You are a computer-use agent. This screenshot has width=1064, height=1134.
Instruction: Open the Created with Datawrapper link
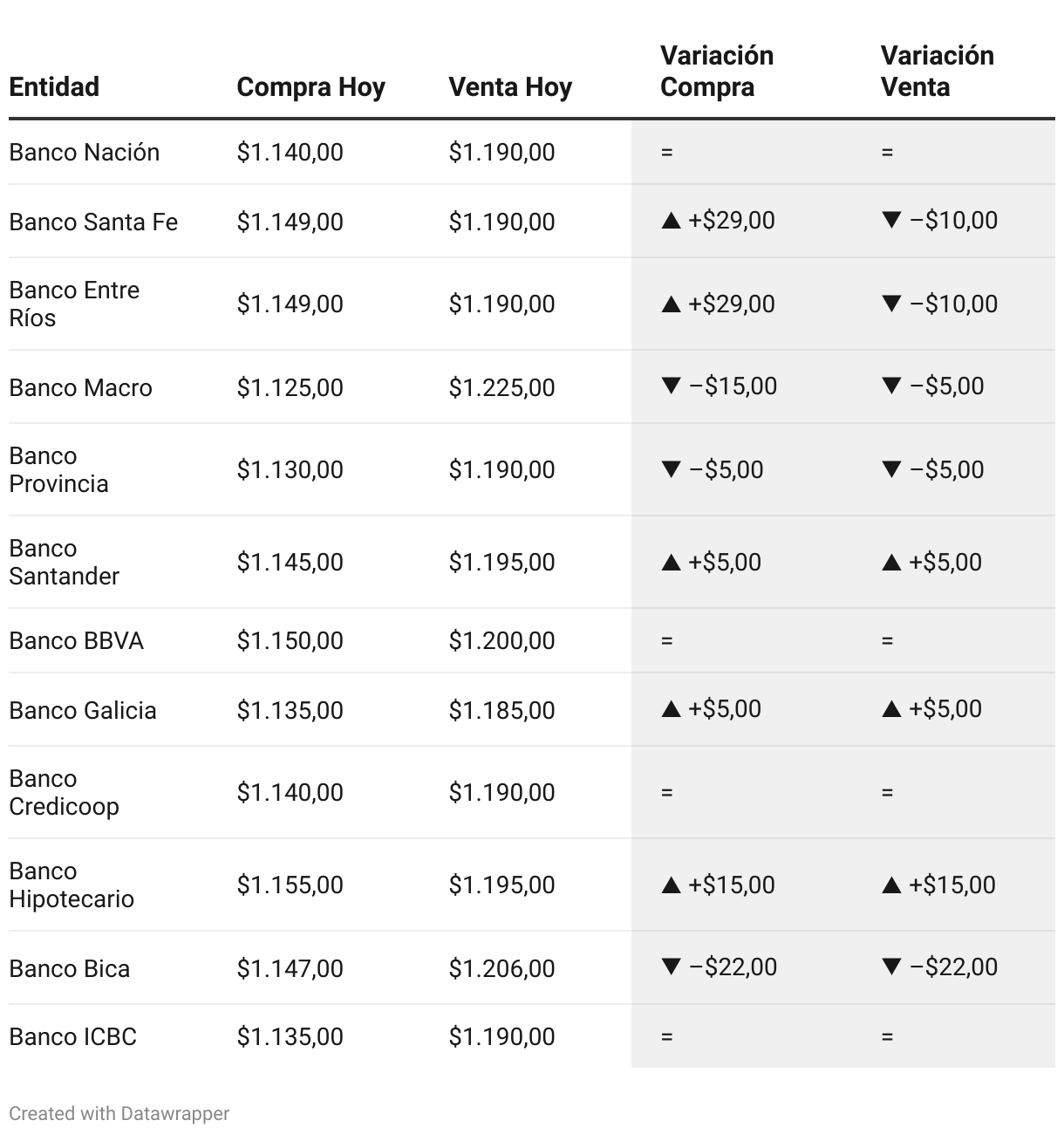pos(119,1114)
